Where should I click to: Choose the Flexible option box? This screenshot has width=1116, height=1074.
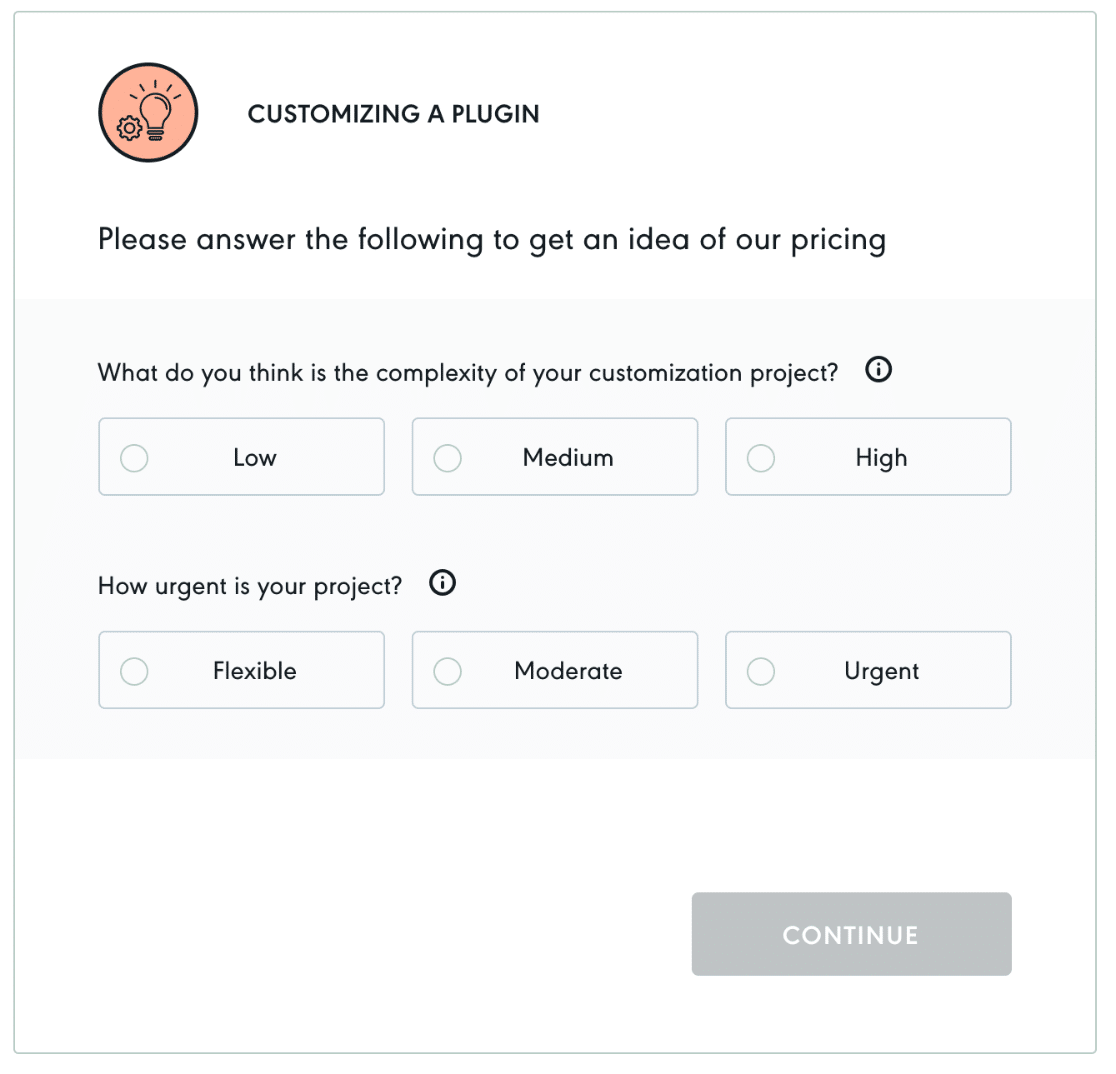241,670
